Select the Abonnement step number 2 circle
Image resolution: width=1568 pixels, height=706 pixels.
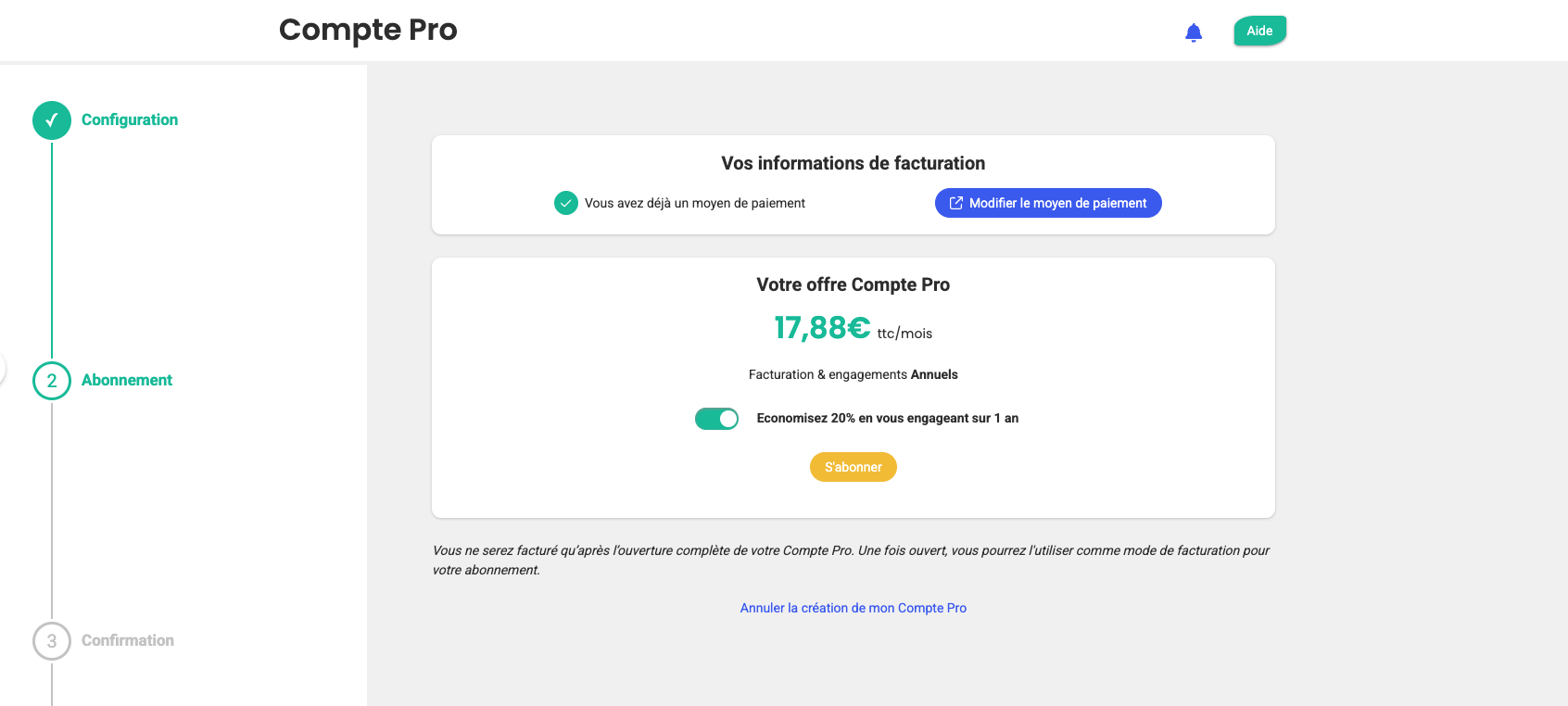point(52,381)
